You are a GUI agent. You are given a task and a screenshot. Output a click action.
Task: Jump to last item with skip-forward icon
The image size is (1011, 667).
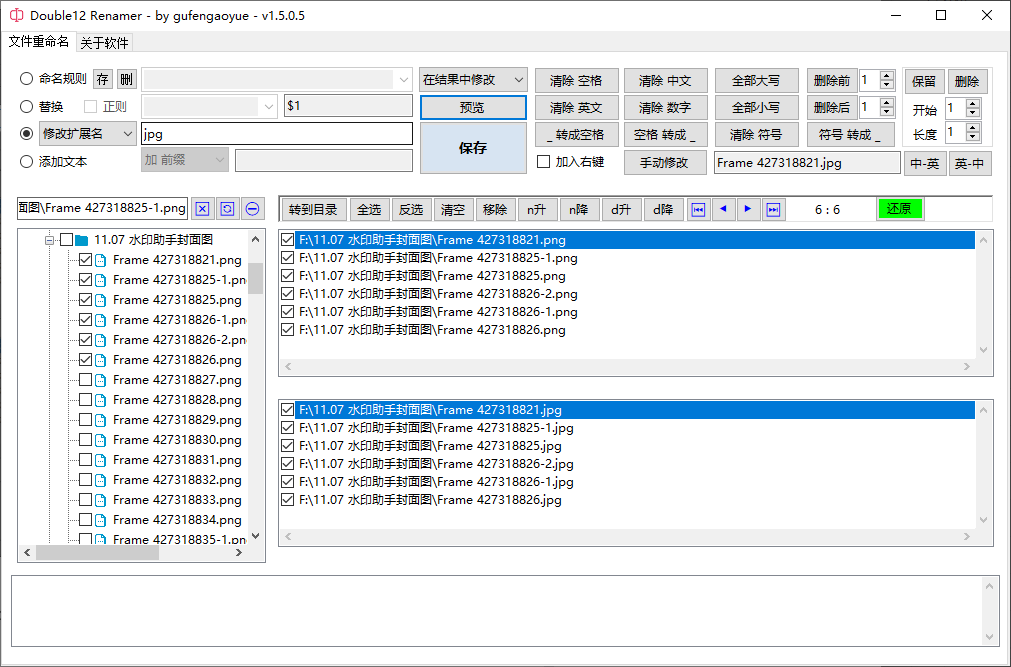point(774,210)
